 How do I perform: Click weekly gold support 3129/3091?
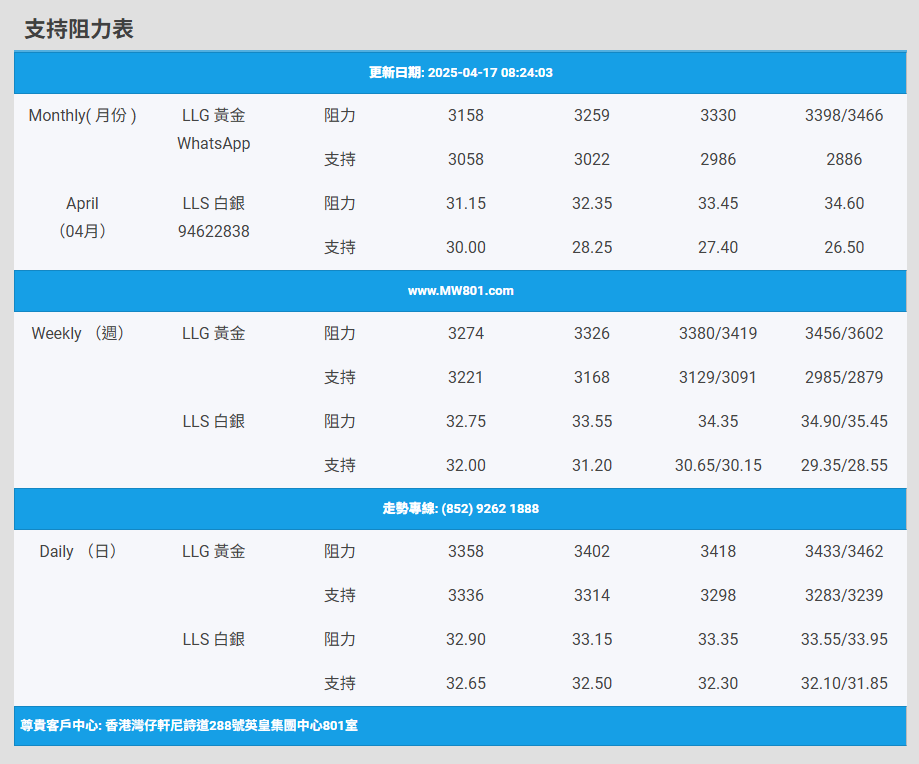[718, 377]
